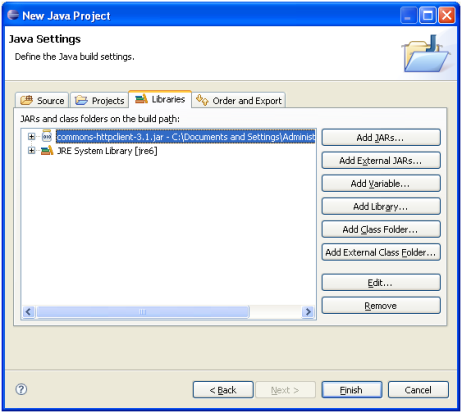Click the help question mark icon
The height and width of the screenshot is (413, 462).
point(21,389)
